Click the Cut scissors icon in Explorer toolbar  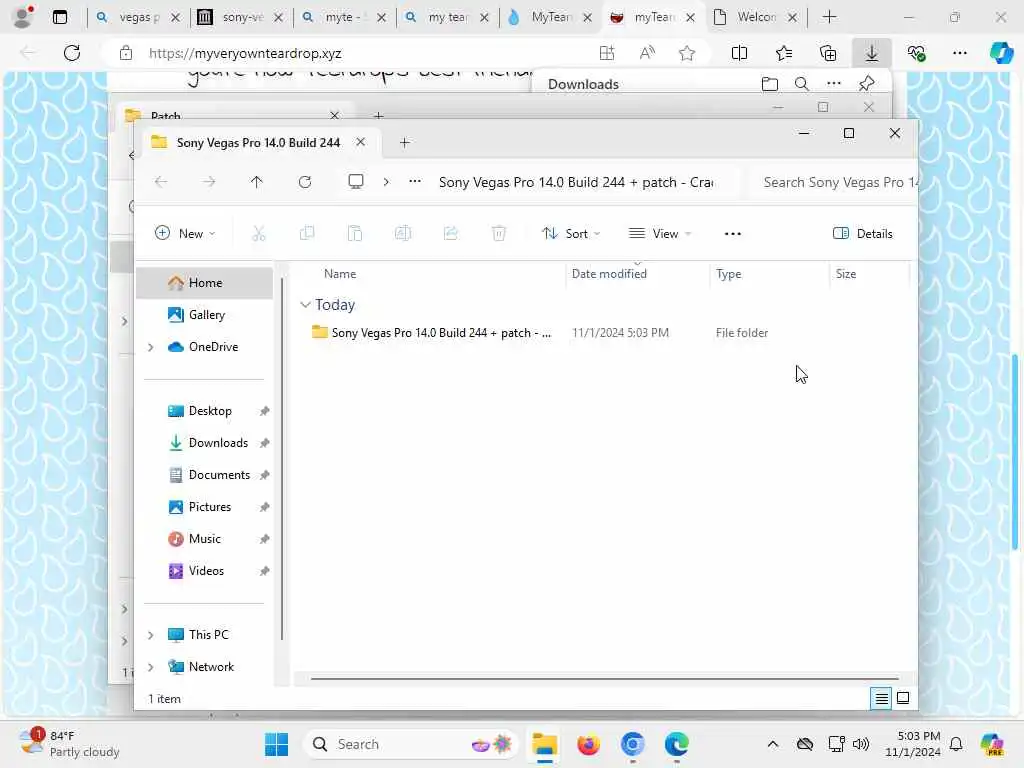259,233
